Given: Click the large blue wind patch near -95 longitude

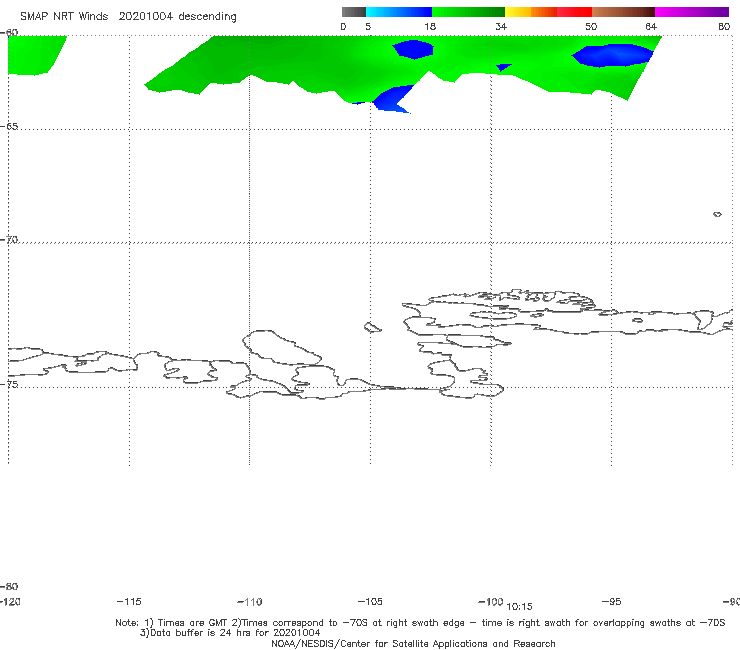Looking at the screenshot, I should (613, 55).
